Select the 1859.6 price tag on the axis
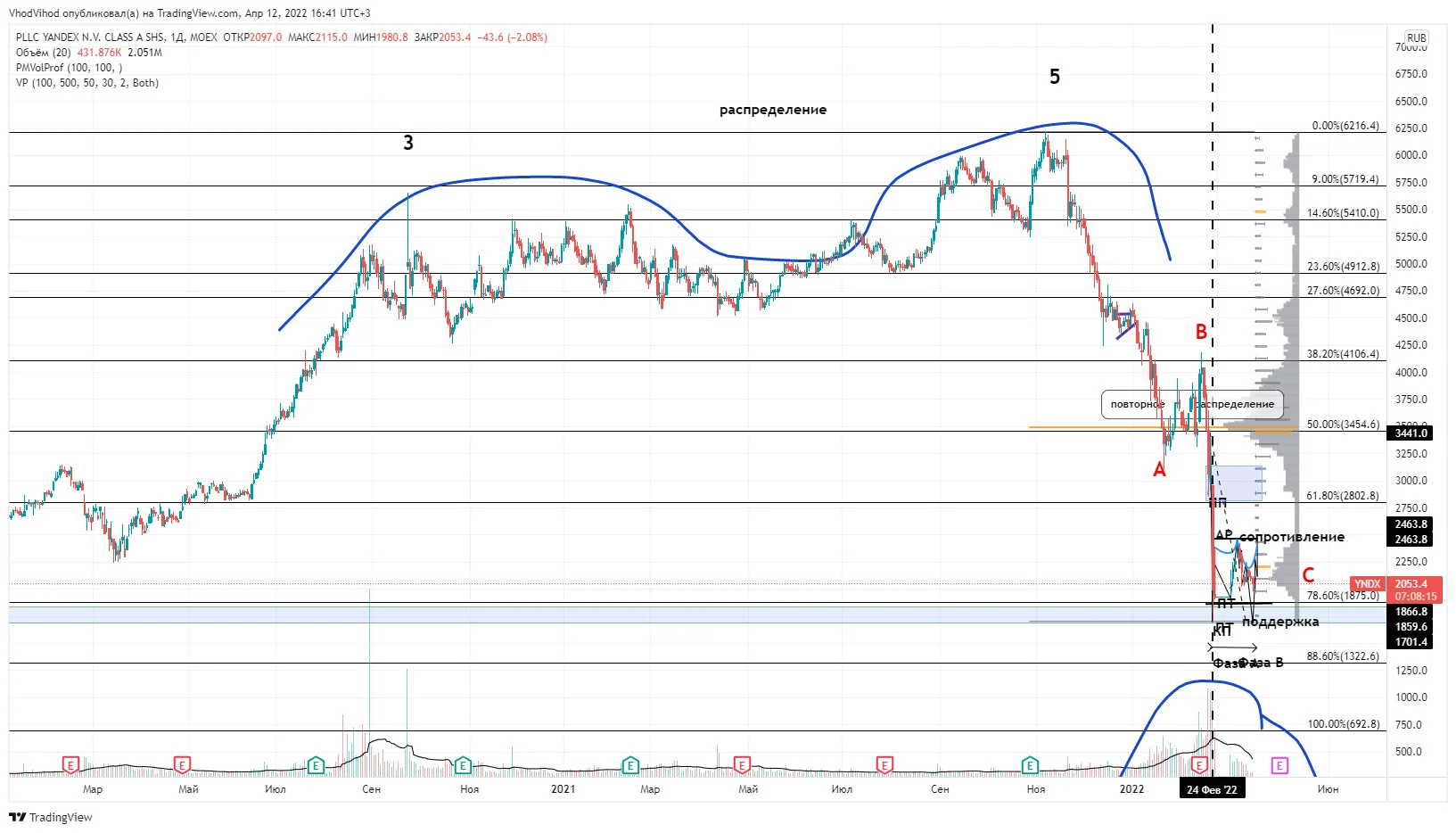This screenshot has height=833, width=1456. coord(1411,627)
